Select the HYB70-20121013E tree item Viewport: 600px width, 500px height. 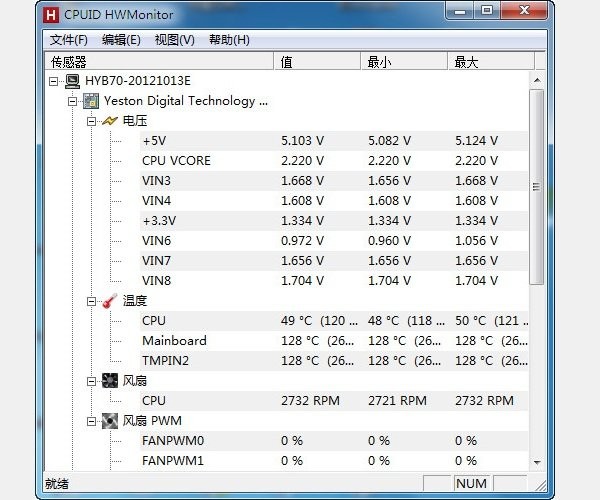pos(138,81)
